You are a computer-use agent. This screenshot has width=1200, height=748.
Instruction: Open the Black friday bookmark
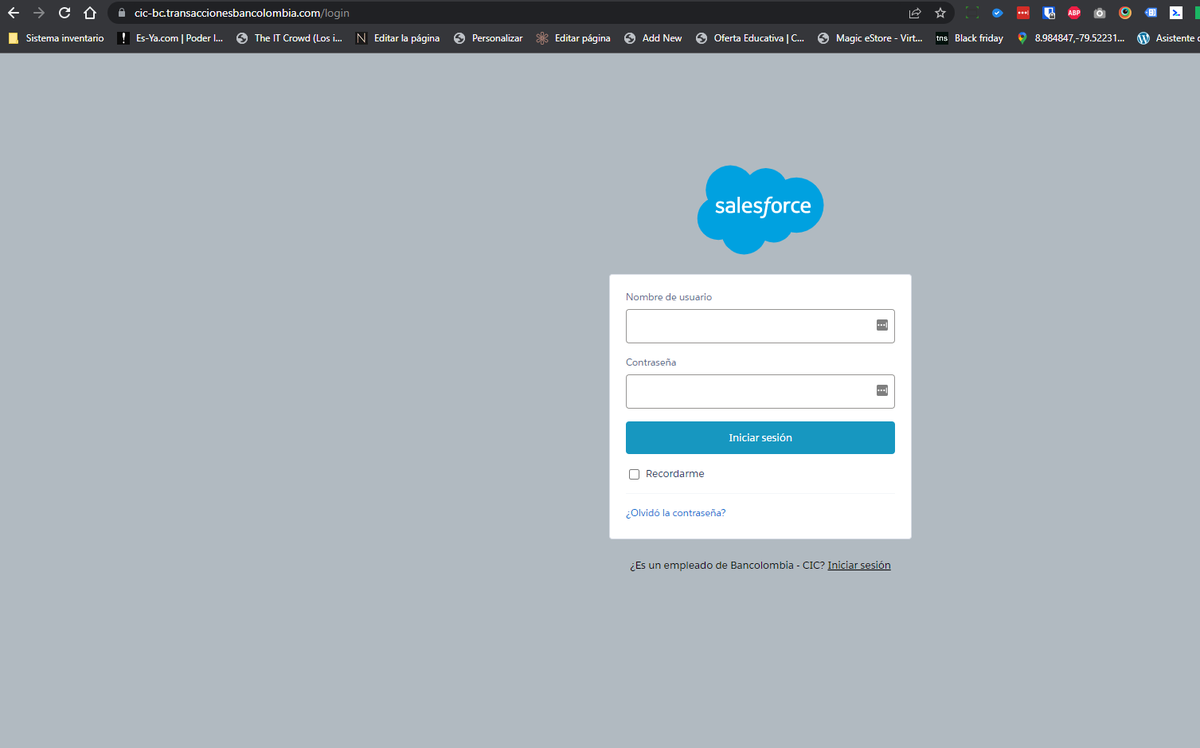click(970, 38)
